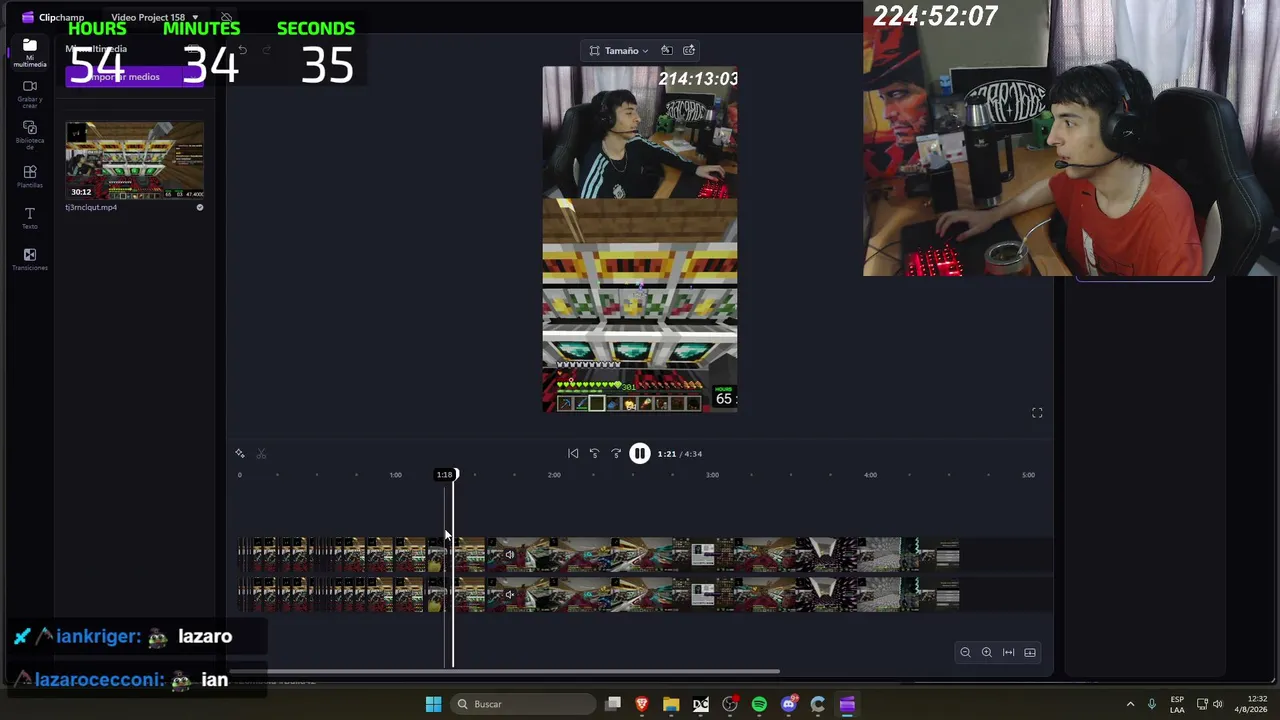Viewport: 1280px width, 720px height.
Task: Open the Video Project 158 title dropdown
Action: point(155,18)
